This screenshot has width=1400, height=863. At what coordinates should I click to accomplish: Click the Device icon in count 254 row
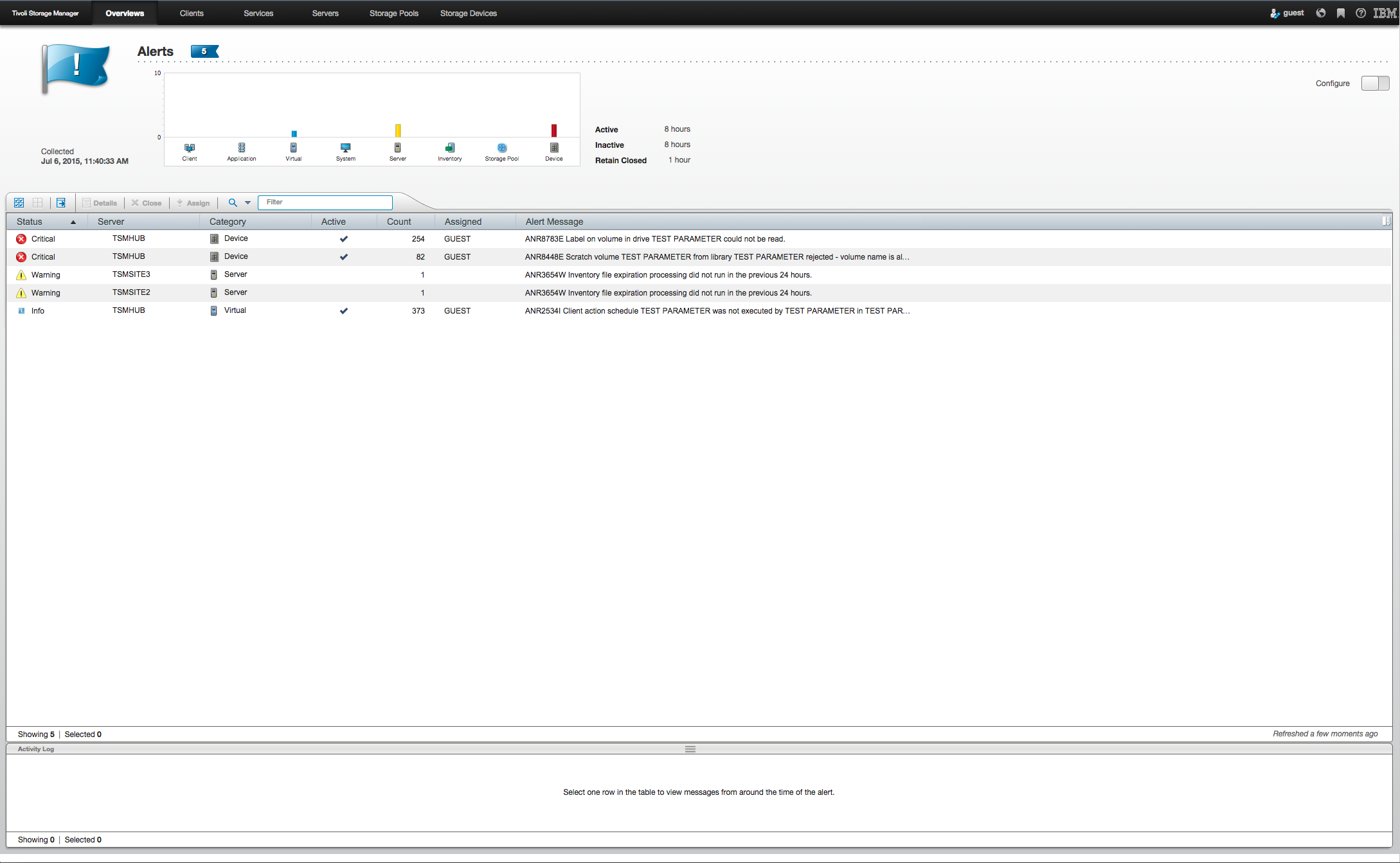pyautogui.click(x=214, y=239)
